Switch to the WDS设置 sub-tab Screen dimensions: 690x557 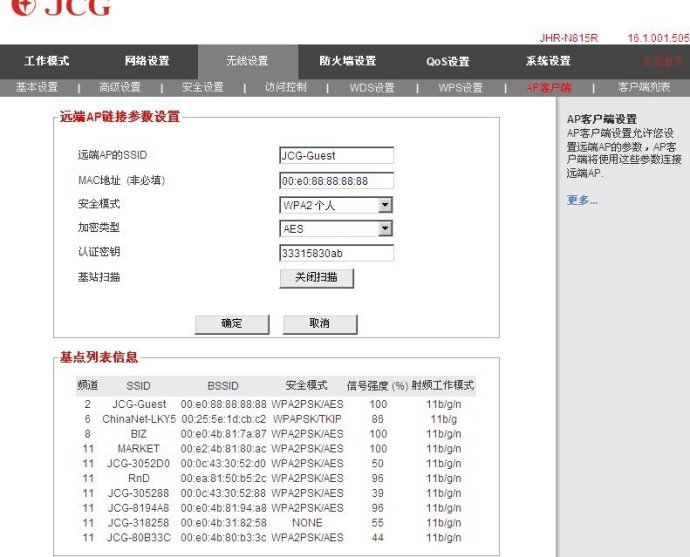[372, 88]
